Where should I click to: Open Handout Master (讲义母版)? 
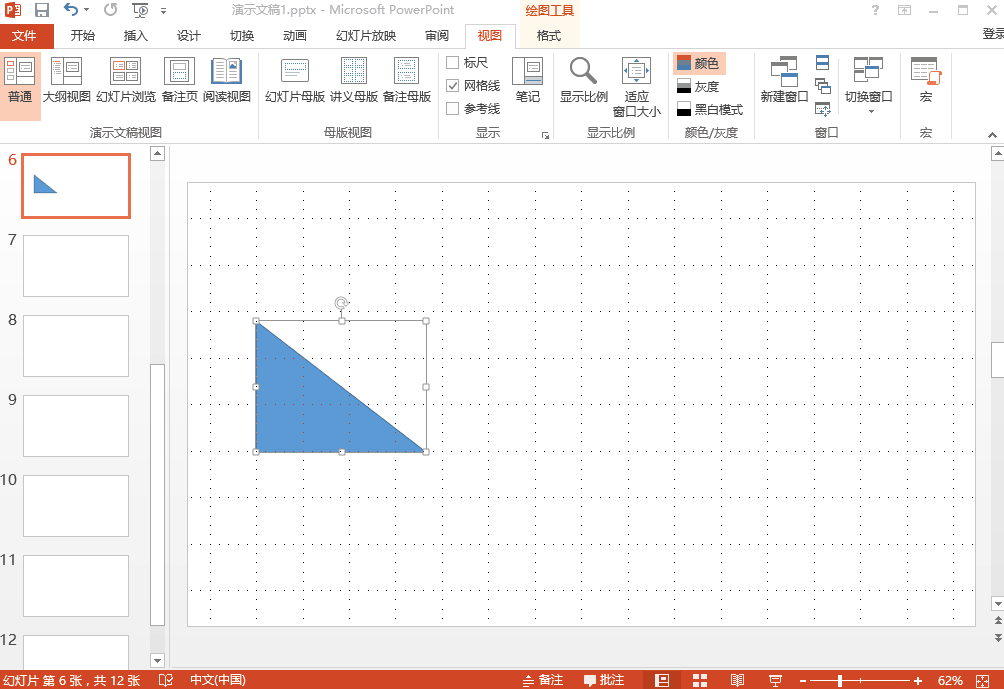(353, 80)
